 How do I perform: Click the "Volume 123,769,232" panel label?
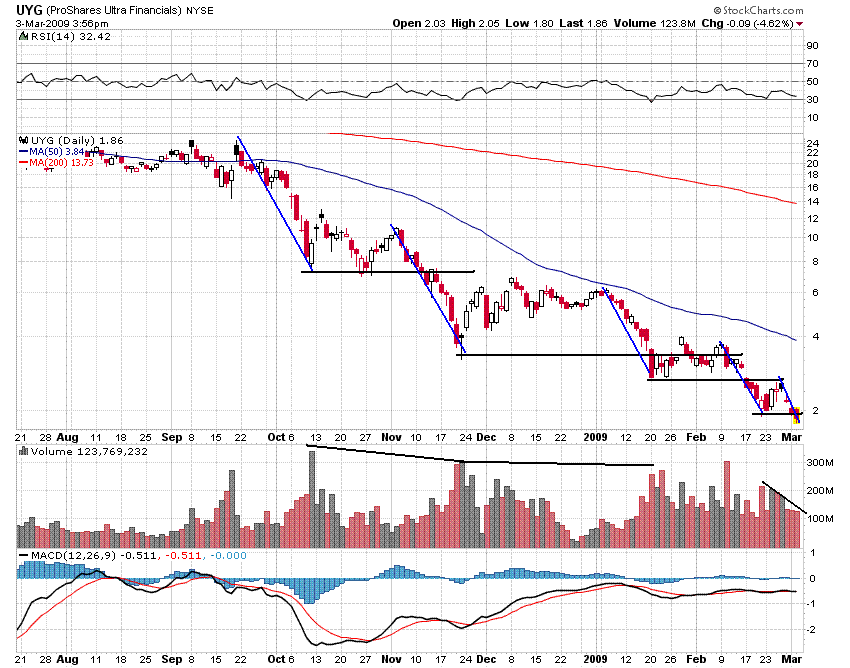89,451
